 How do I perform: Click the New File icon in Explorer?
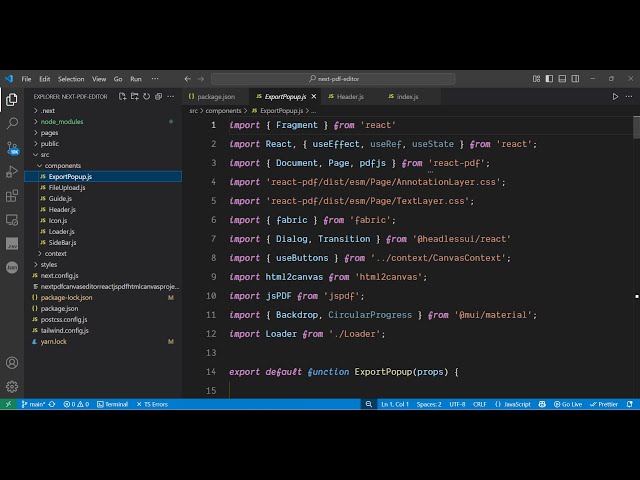pyautogui.click(x=122, y=97)
